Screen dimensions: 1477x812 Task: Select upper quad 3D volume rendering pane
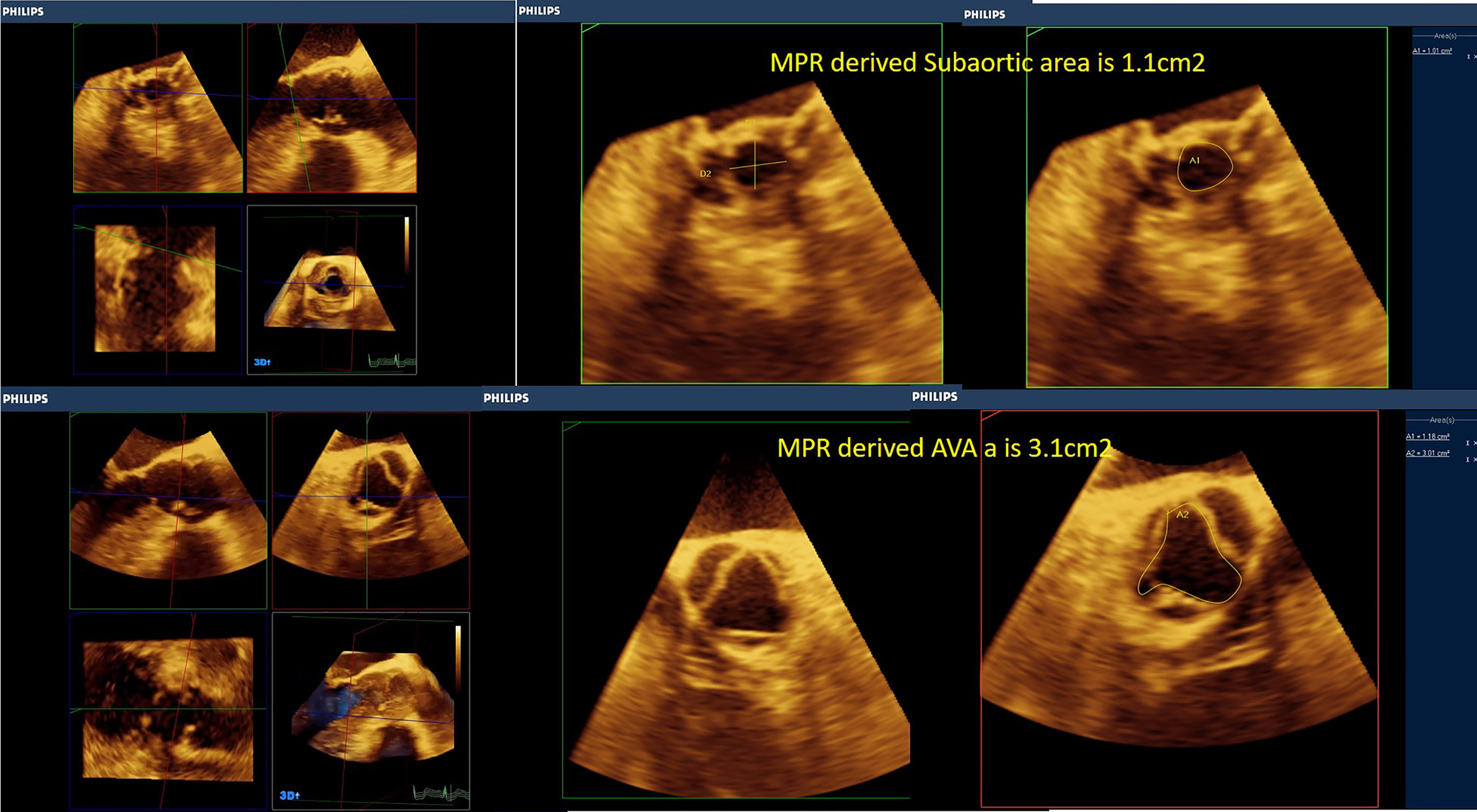point(332,290)
